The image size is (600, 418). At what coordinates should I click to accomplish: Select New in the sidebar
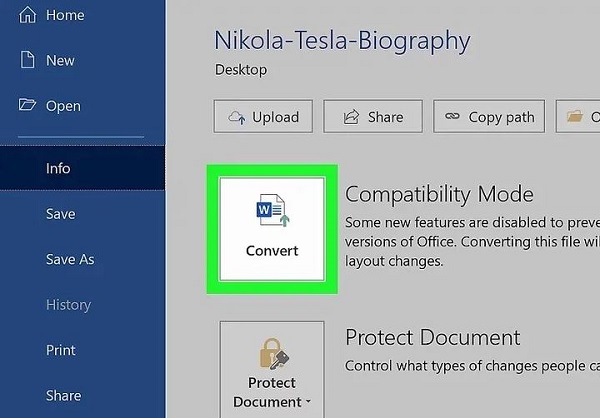point(60,60)
